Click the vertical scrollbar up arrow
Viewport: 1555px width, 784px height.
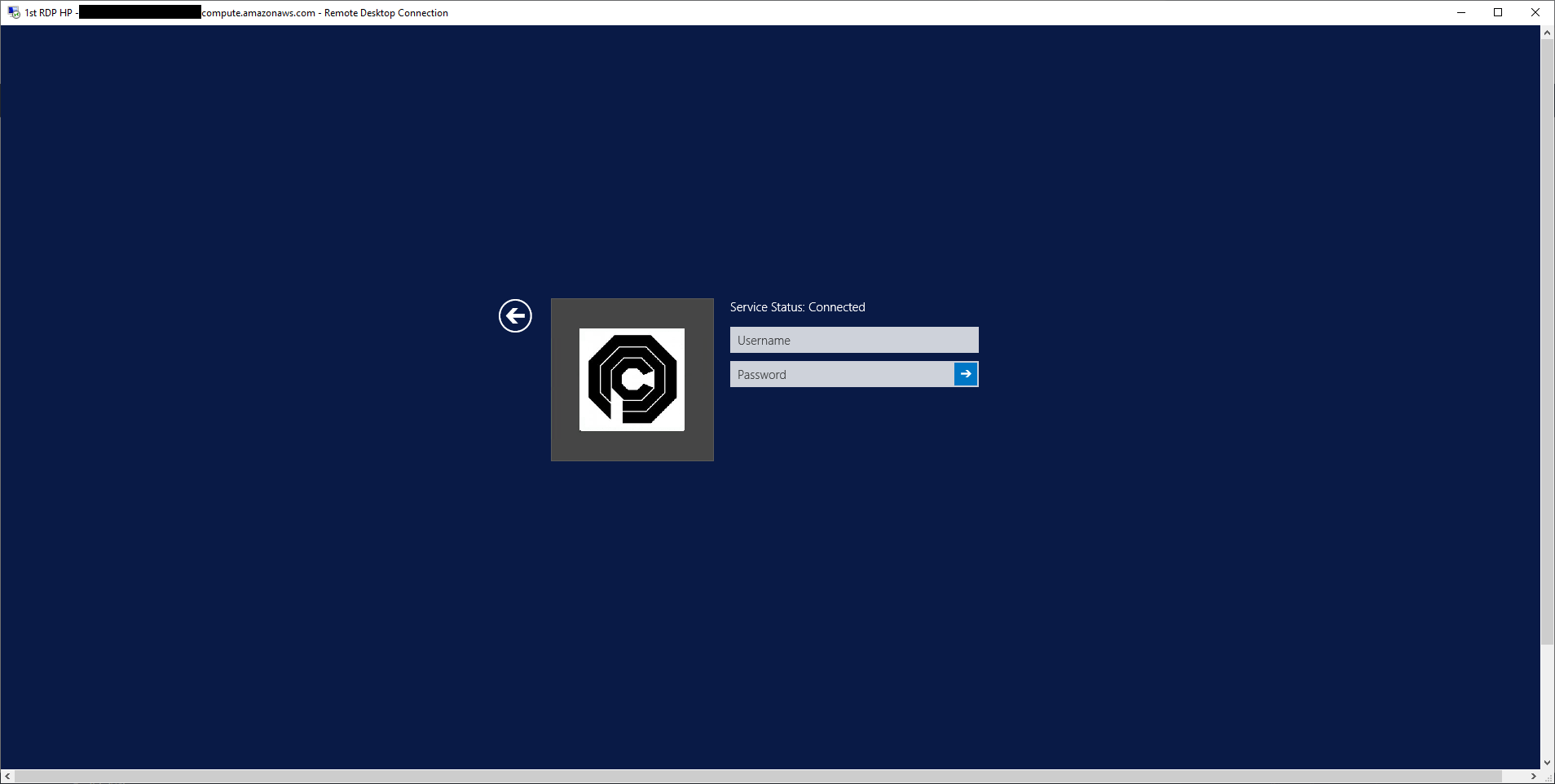[1547, 33]
